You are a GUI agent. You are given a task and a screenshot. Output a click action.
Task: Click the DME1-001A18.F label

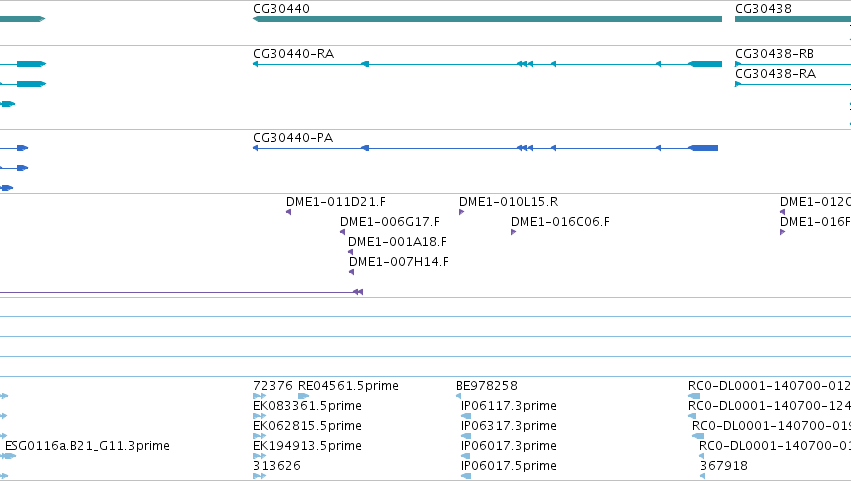[397, 242]
